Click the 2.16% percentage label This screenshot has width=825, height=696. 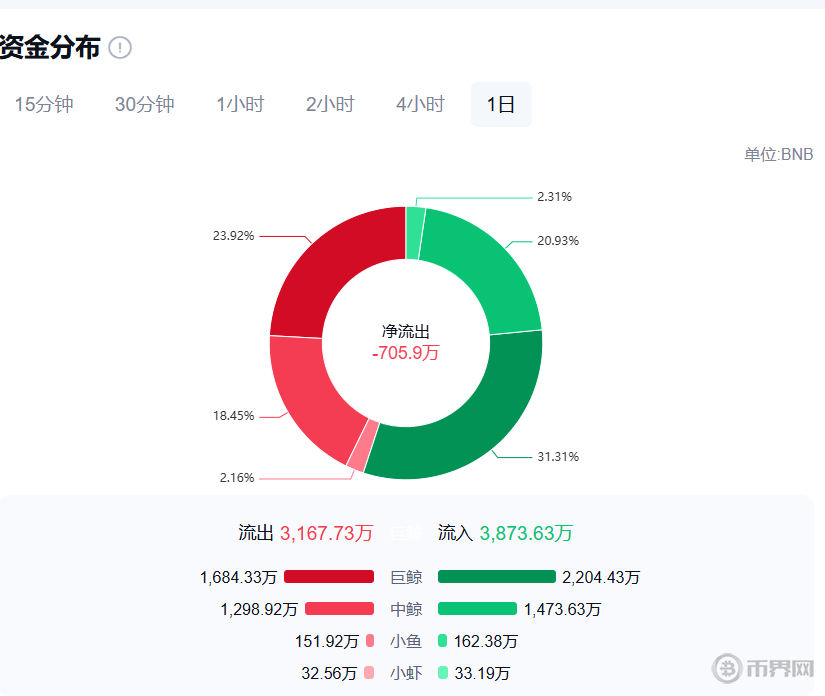(x=237, y=478)
